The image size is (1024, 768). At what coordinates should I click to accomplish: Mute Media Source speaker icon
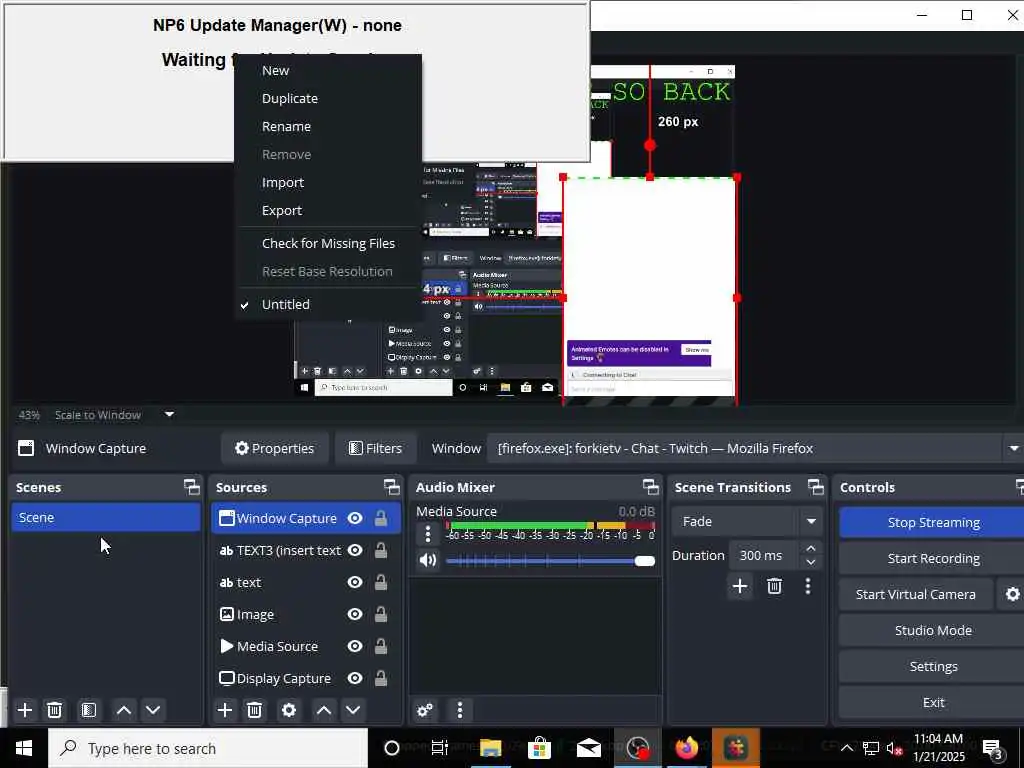click(428, 560)
